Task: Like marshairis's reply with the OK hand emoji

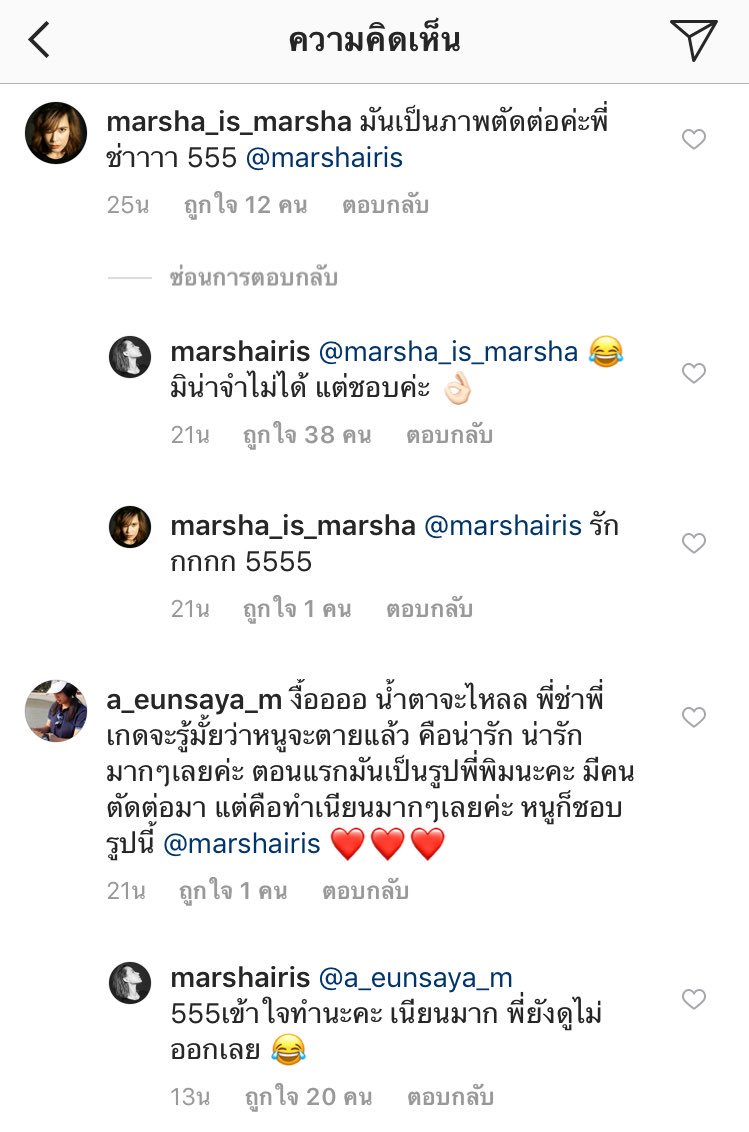Action: [x=693, y=373]
